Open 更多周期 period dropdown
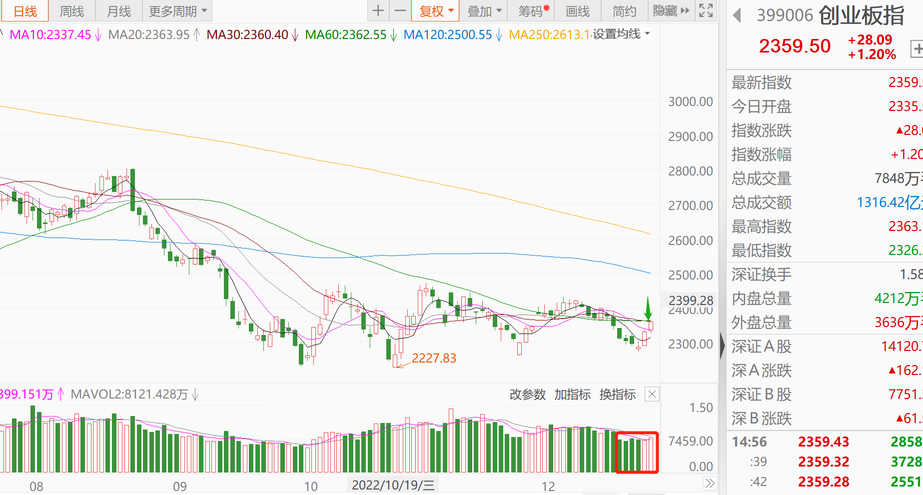 [x=178, y=11]
